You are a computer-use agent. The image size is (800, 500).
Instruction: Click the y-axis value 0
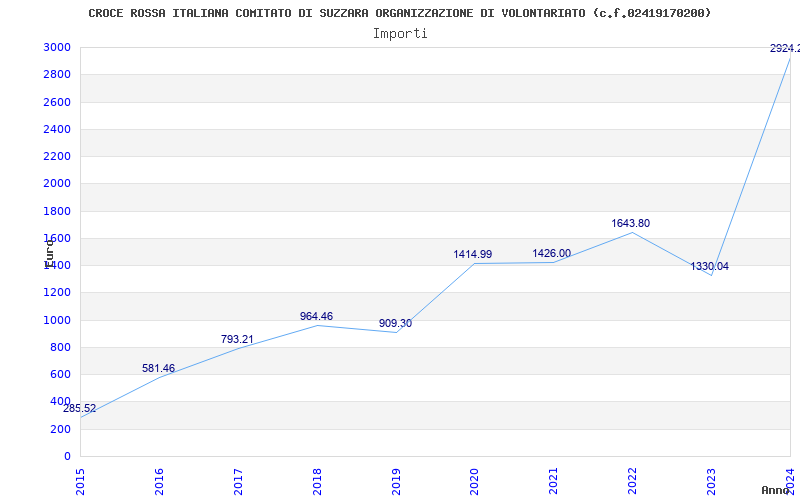click(x=67, y=457)
